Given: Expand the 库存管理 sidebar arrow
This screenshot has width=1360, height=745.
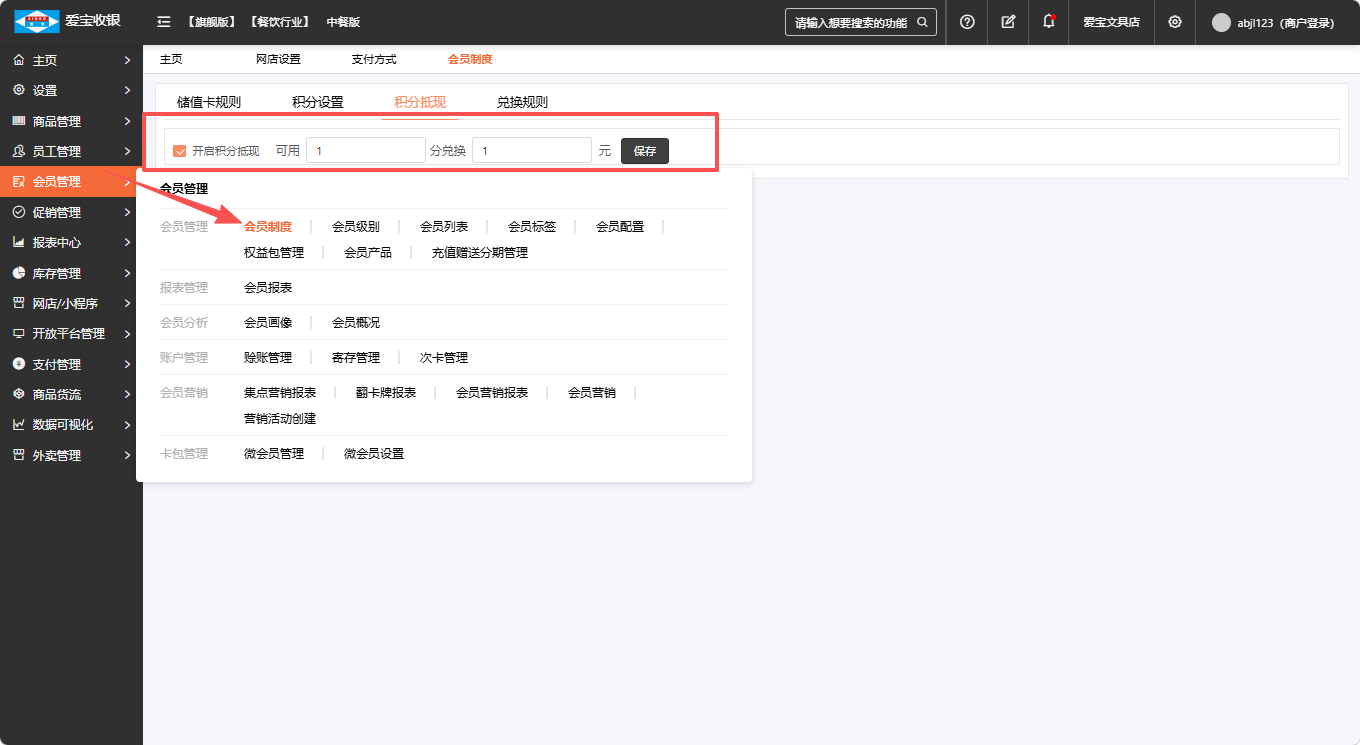Looking at the screenshot, I should pyautogui.click(x=127, y=273).
